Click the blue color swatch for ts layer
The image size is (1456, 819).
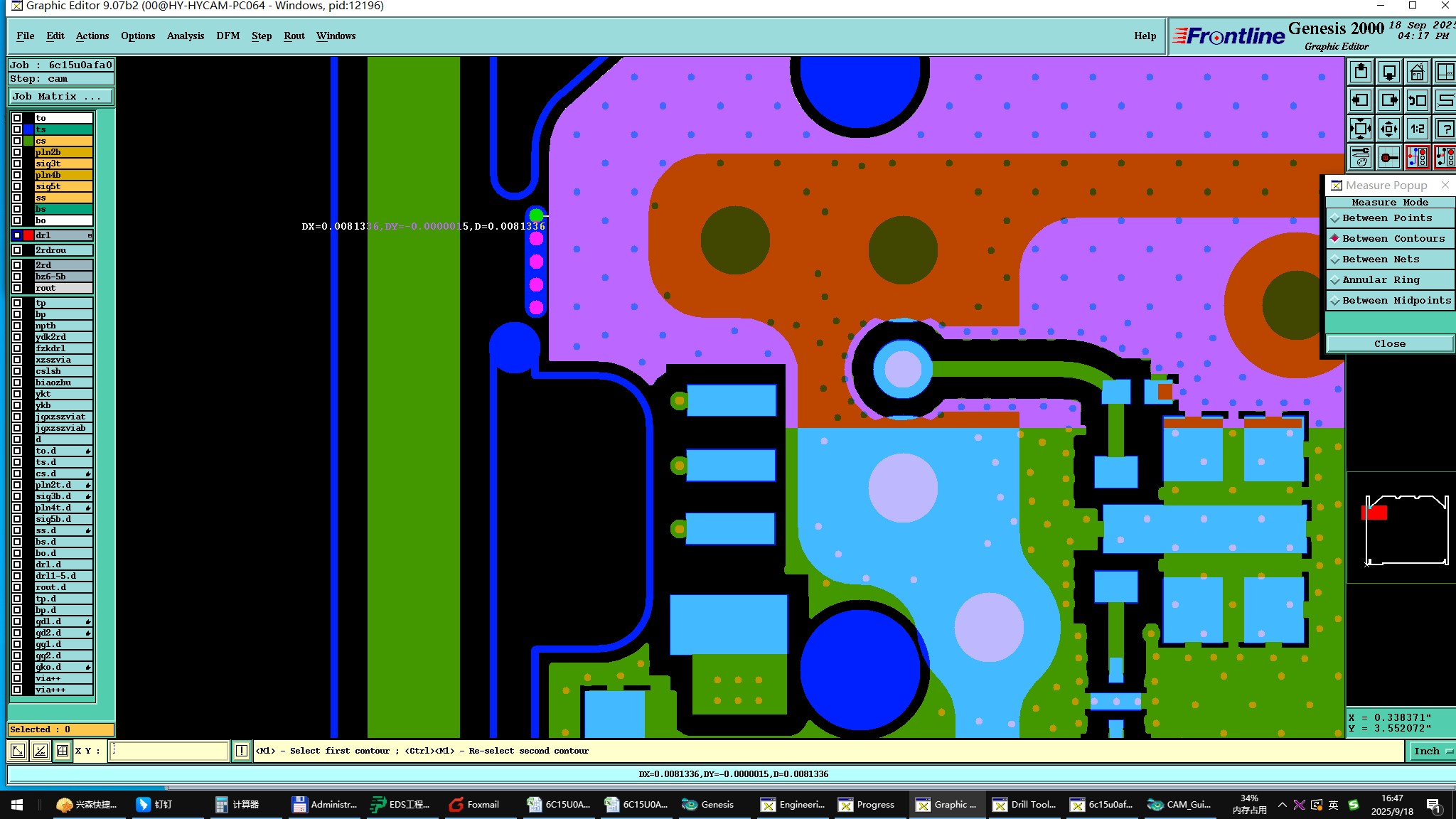[28, 129]
